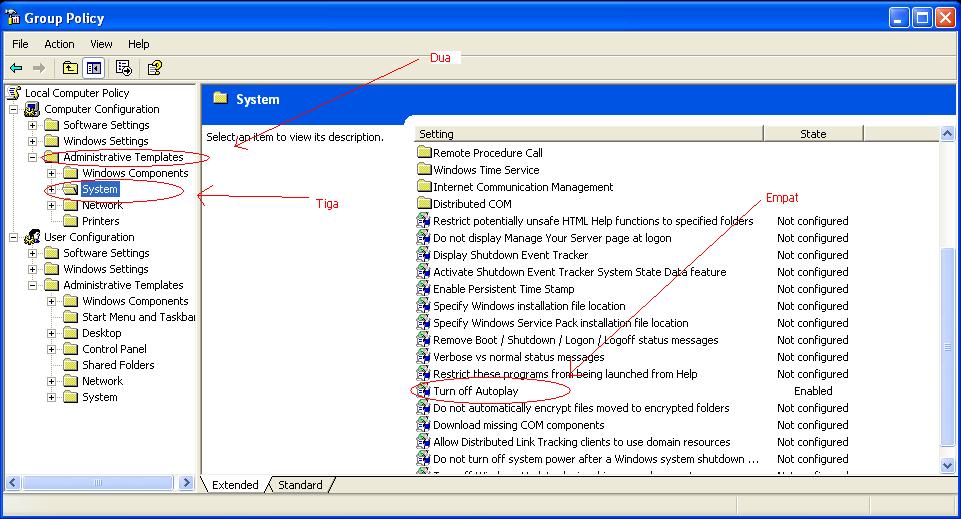Image resolution: width=961 pixels, height=519 pixels.
Task: Select Do not automatically encrypt files setting
Action: [581, 408]
